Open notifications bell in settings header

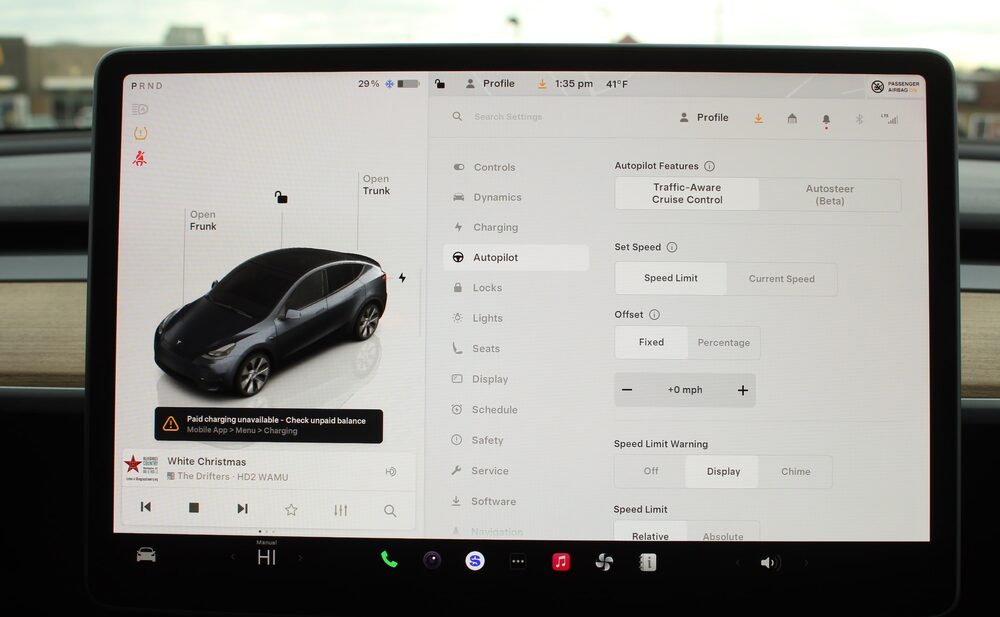[826, 119]
